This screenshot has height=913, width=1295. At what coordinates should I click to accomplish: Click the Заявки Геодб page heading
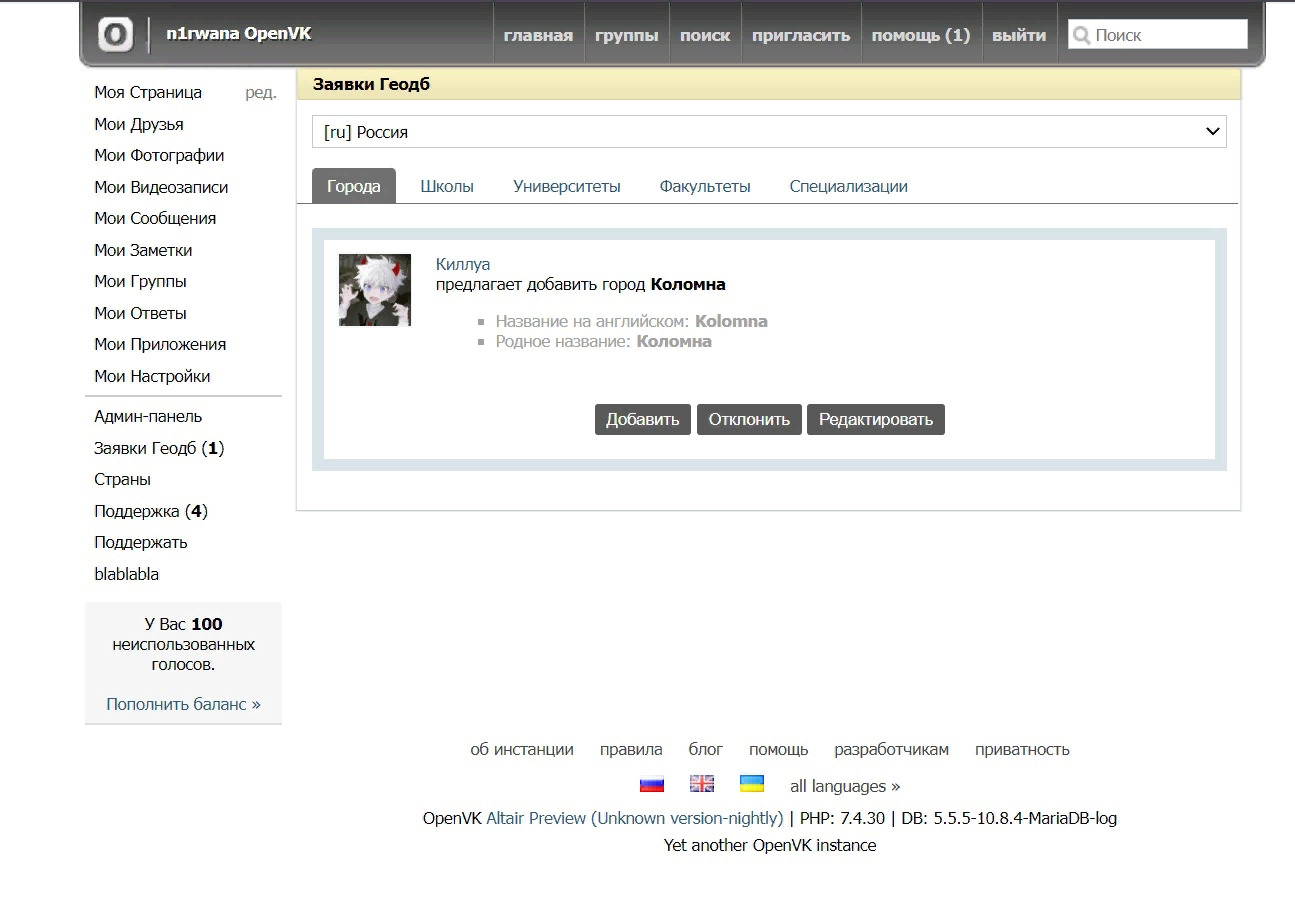pyautogui.click(x=371, y=85)
